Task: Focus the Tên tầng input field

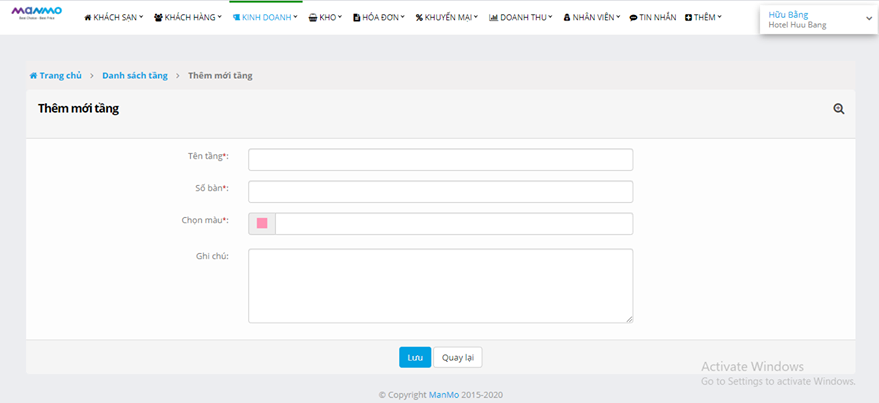Action: point(440,160)
